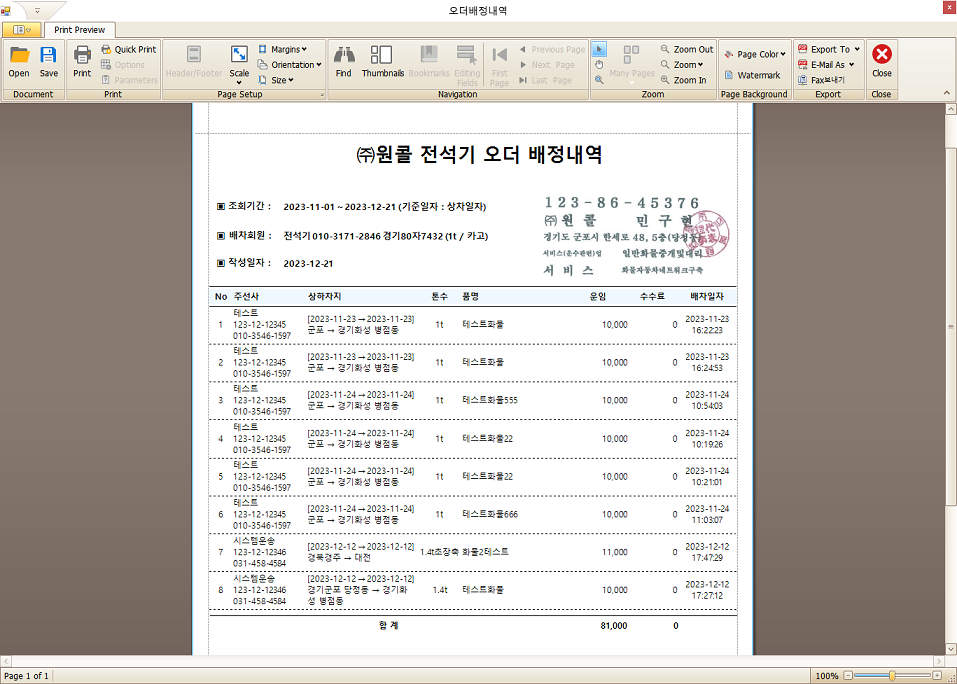Switch to the Print Preview tab
Image resolution: width=957 pixels, height=684 pixels.
pyautogui.click(x=80, y=30)
